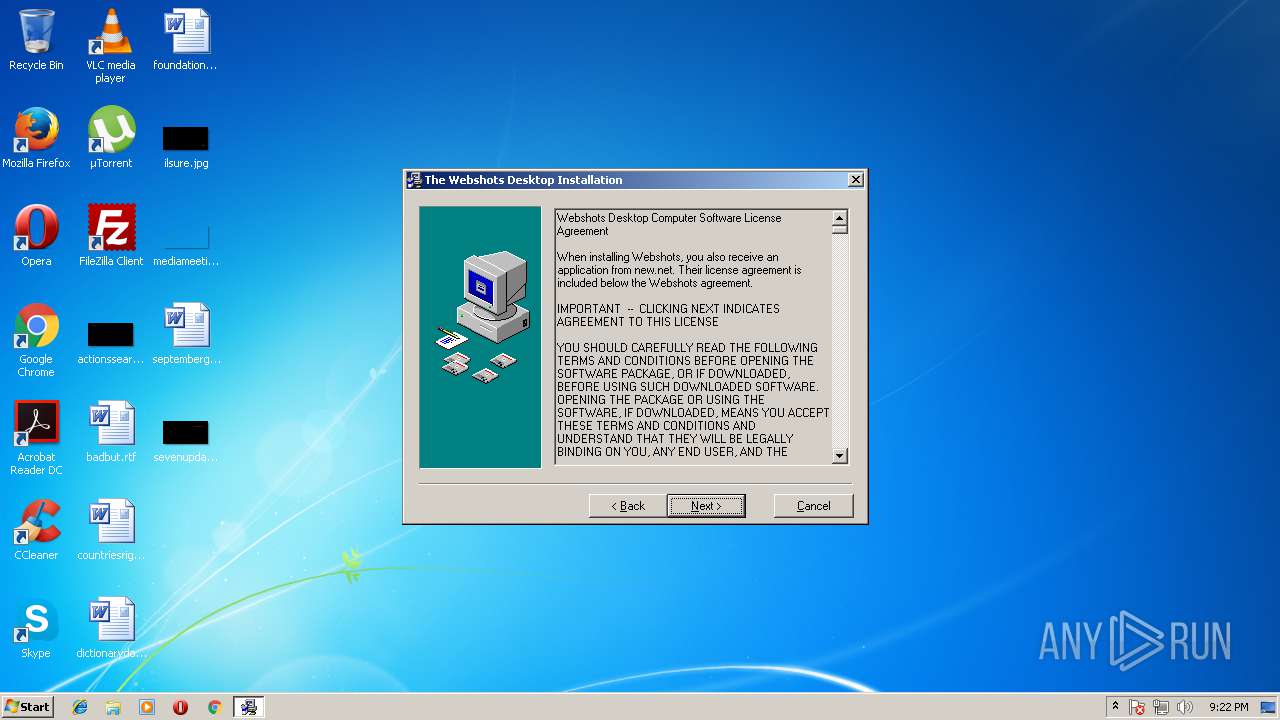The width and height of the screenshot is (1280, 720).
Task: Select the µTorrent desktop shortcut
Action: pos(111,138)
